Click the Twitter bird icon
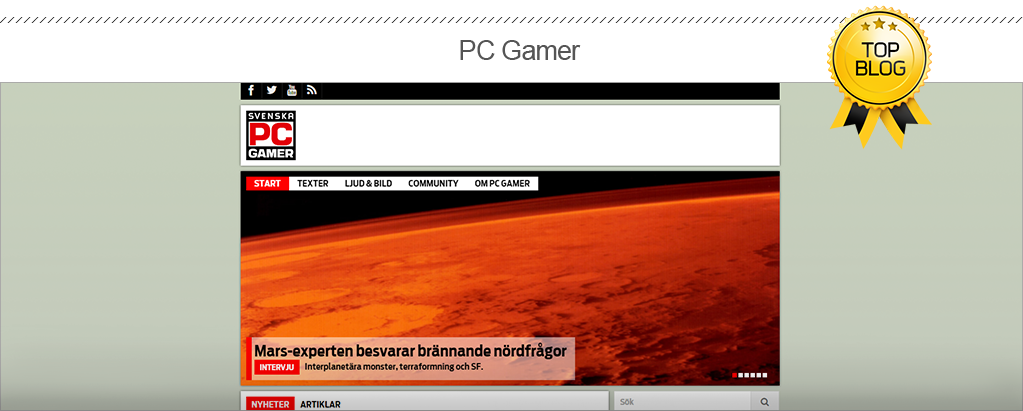 271,91
